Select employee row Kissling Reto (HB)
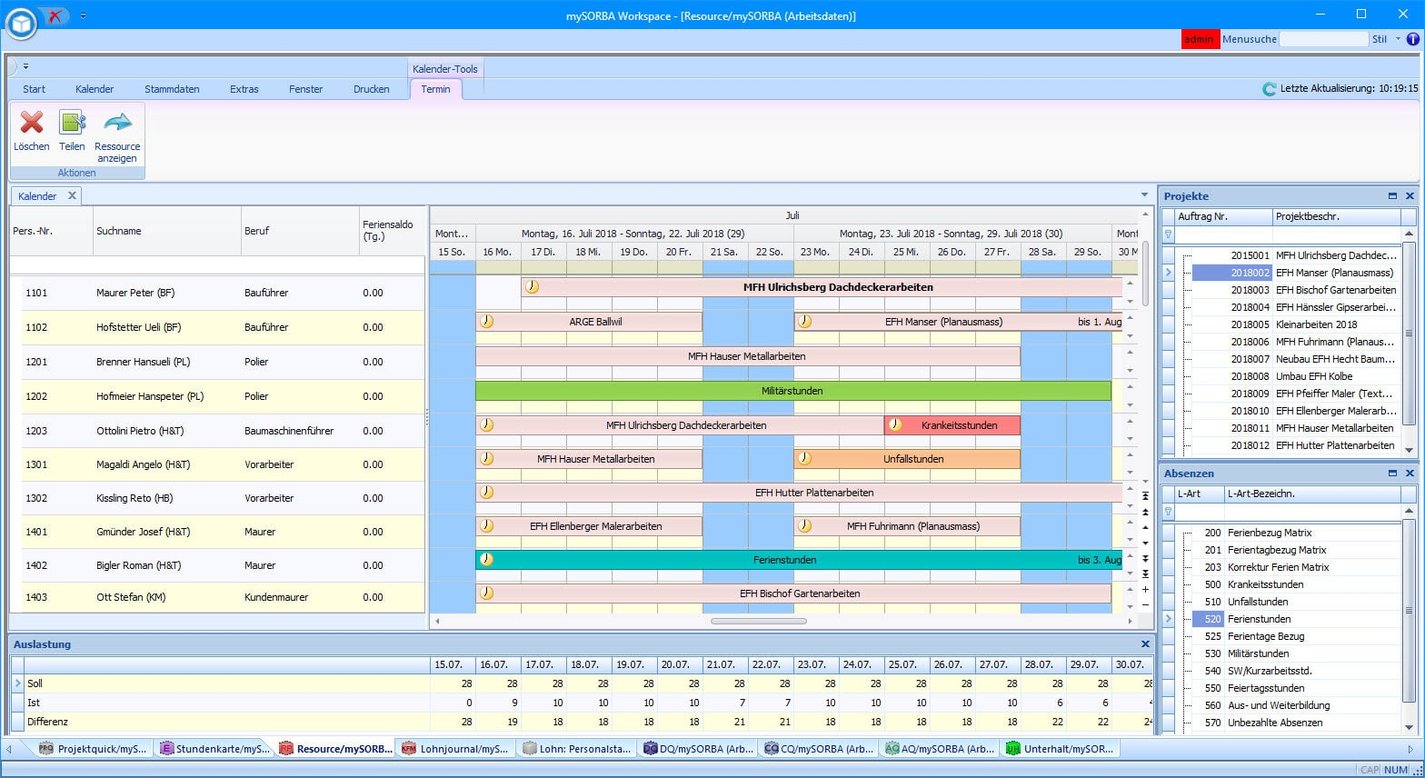 point(217,498)
